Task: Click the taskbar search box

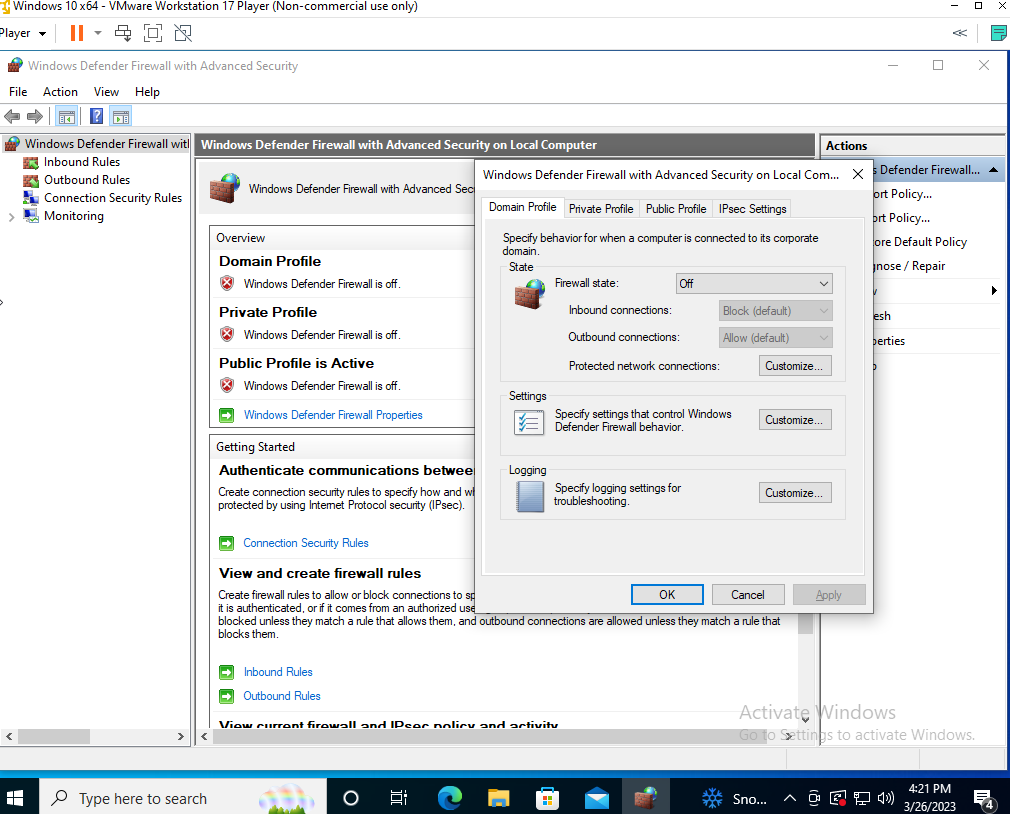Action: pos(183,799)
